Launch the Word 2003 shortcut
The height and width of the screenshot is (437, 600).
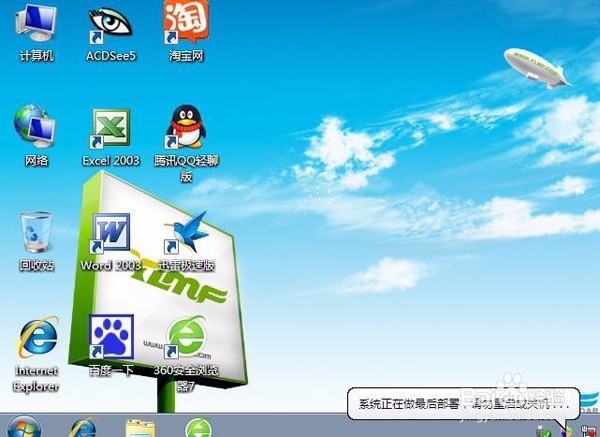click(111, 242)
